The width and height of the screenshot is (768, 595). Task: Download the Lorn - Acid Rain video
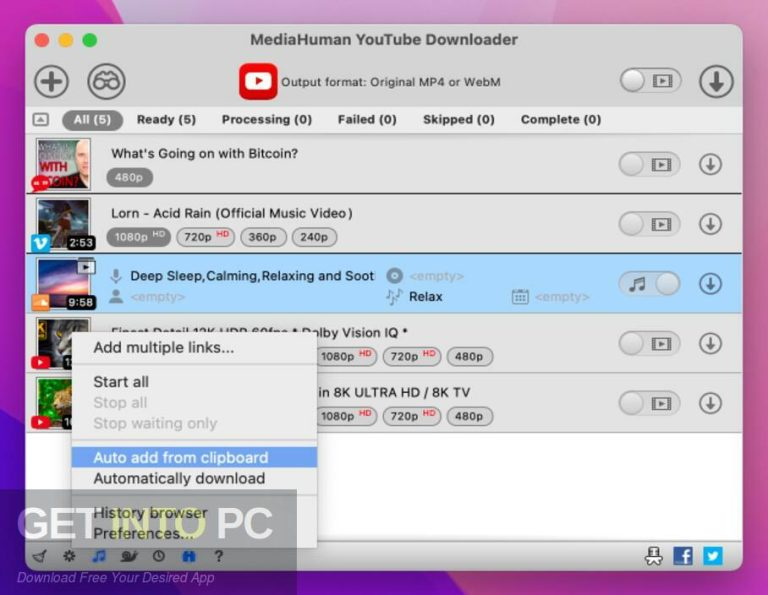pos(710,224)
